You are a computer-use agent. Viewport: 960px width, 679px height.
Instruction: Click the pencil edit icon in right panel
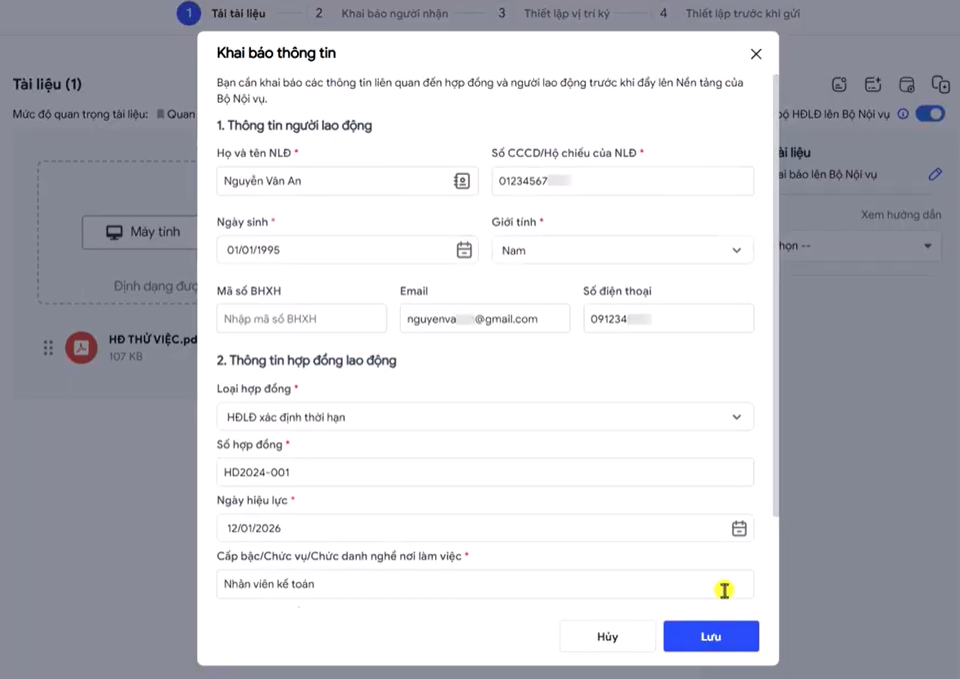point(935,174)
